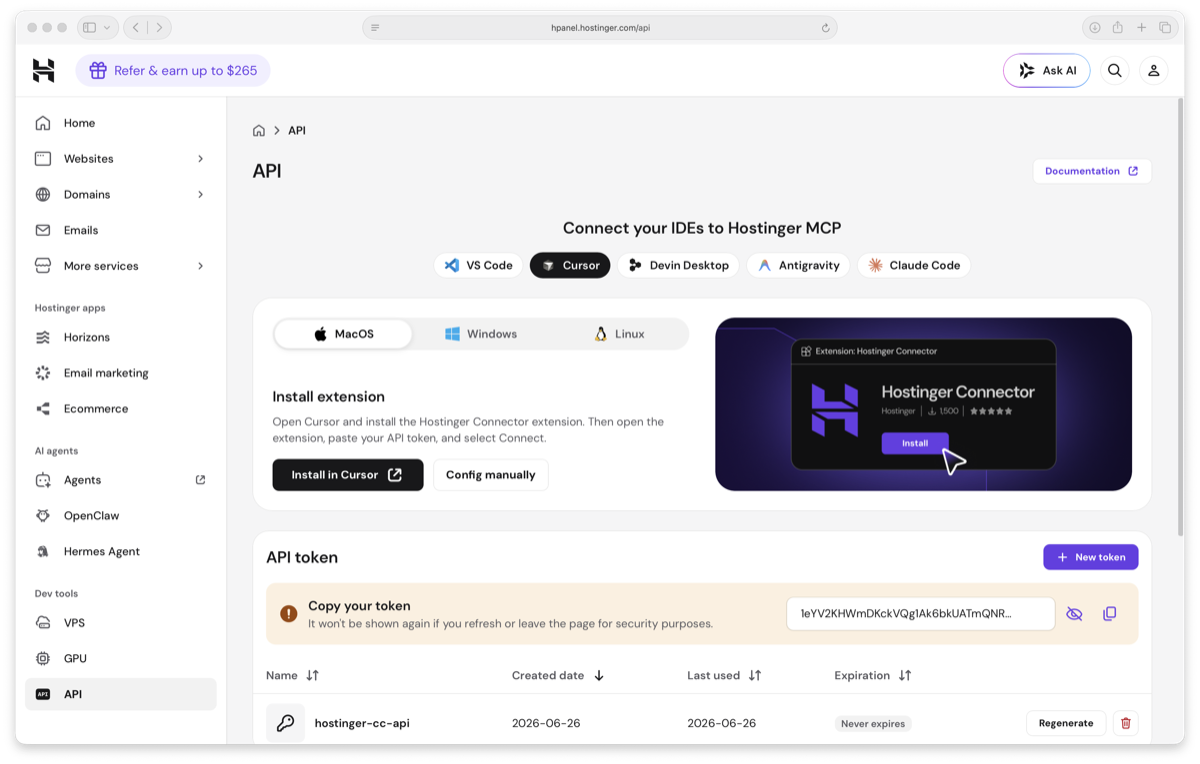1200x764 pixels.
Task: Click hostinger-cc-api token name
Action: click(362, 723)
